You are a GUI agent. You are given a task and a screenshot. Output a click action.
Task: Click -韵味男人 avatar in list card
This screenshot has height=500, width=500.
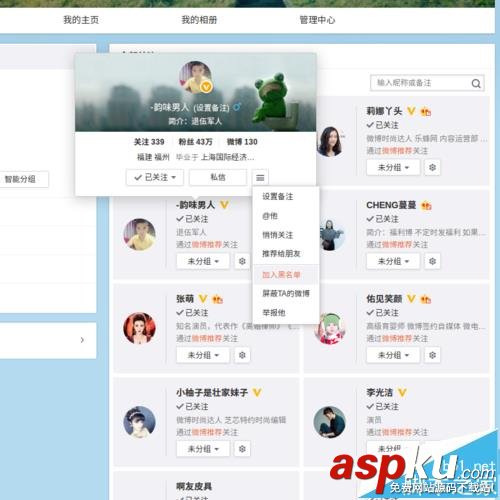coord(139,234)
